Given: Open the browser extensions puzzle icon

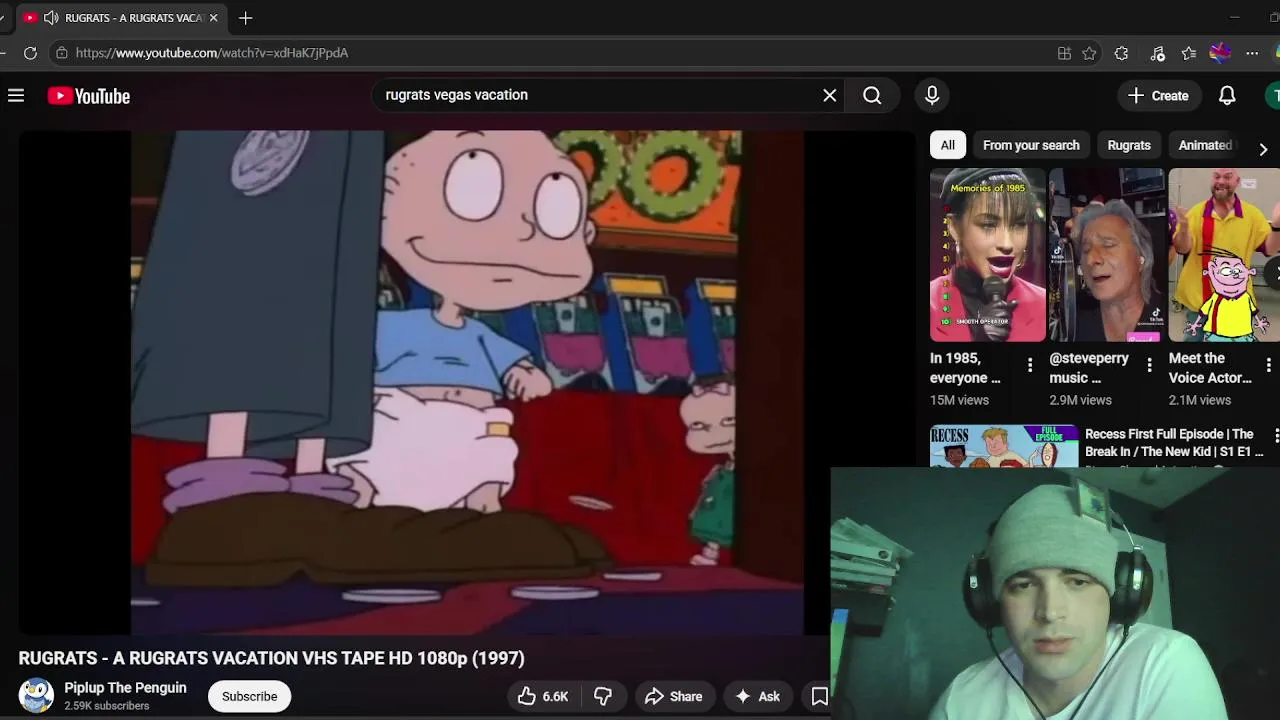Looking at the screenshot, I should point(1121,53).
